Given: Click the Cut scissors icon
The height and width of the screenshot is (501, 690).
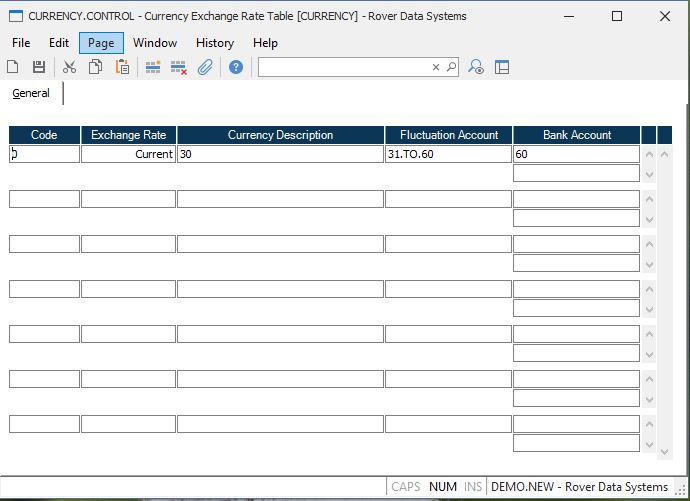Looking at the screenshot, I should [x=69, y=67].
